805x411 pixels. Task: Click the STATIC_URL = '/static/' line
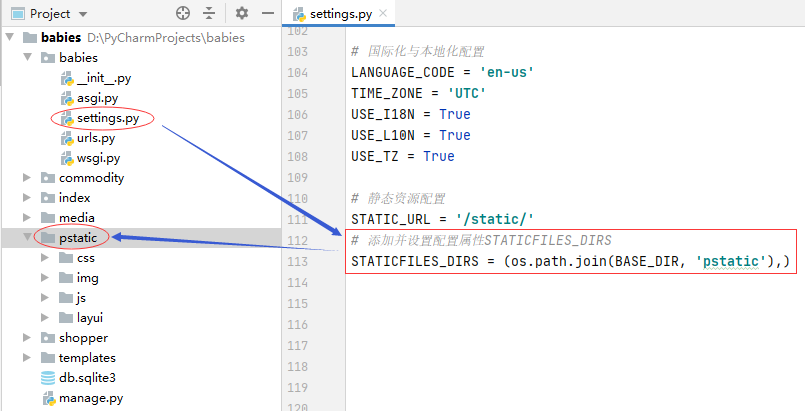coord(443,219)
